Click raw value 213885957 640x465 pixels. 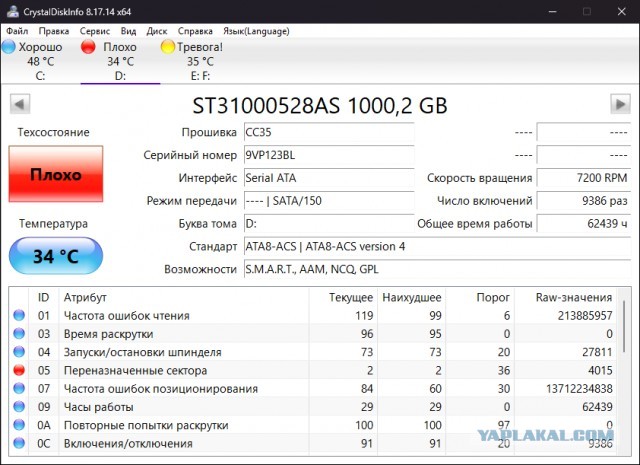point(585,316)
